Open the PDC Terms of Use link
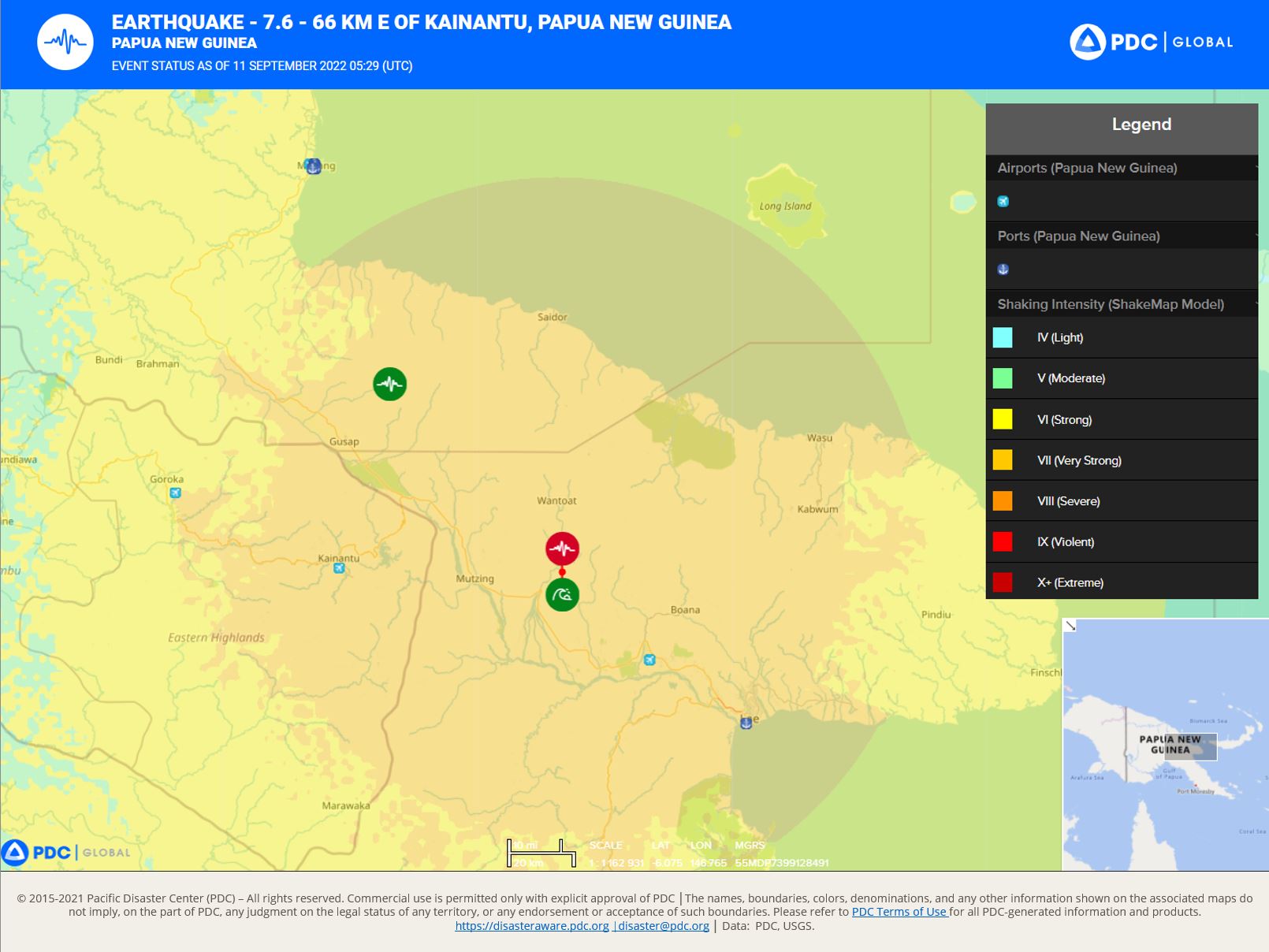This screenshot has height=952, width=1269. click(x=899, y=912)
